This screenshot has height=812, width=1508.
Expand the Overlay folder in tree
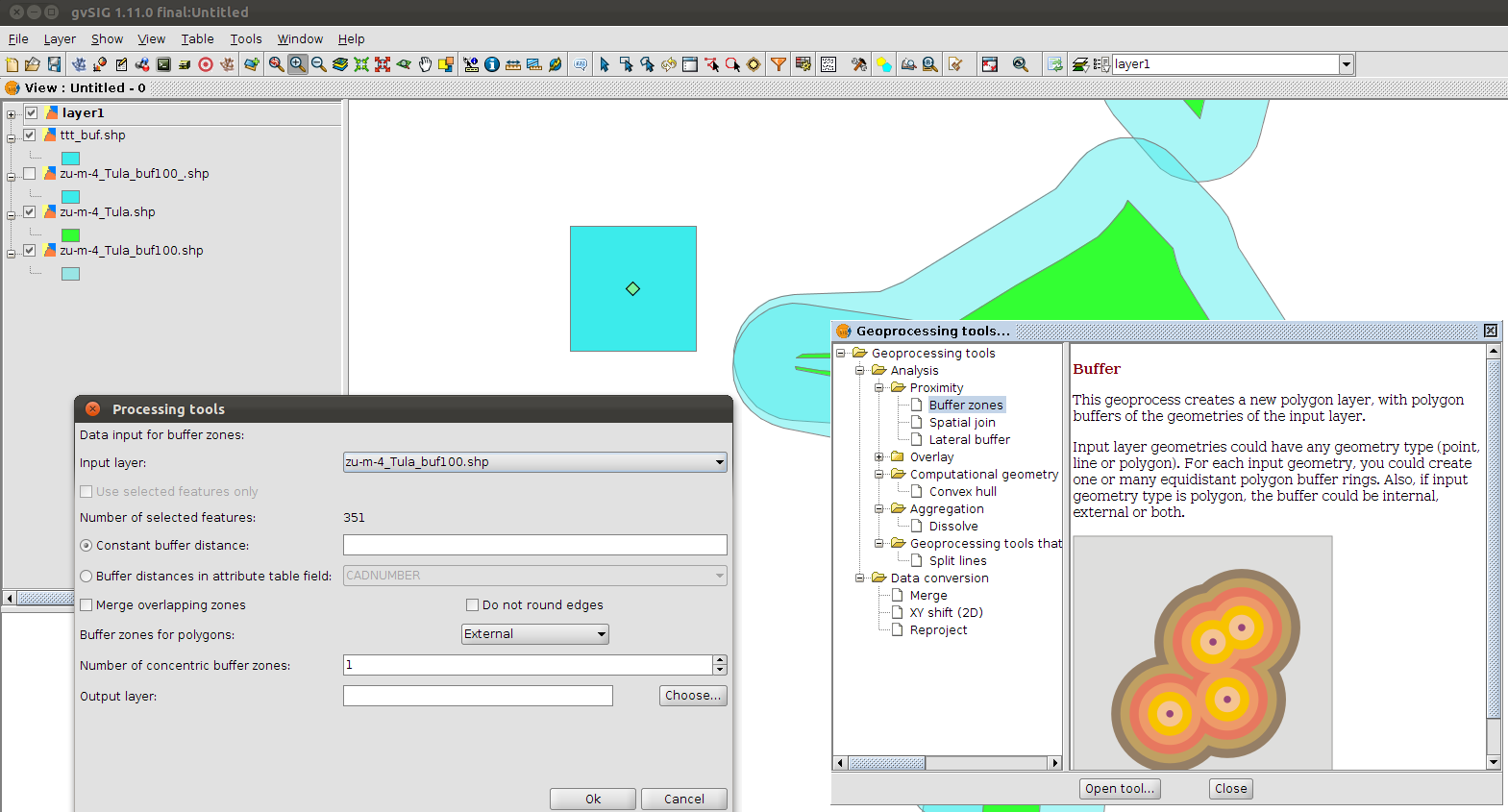[x=878, y=457]
